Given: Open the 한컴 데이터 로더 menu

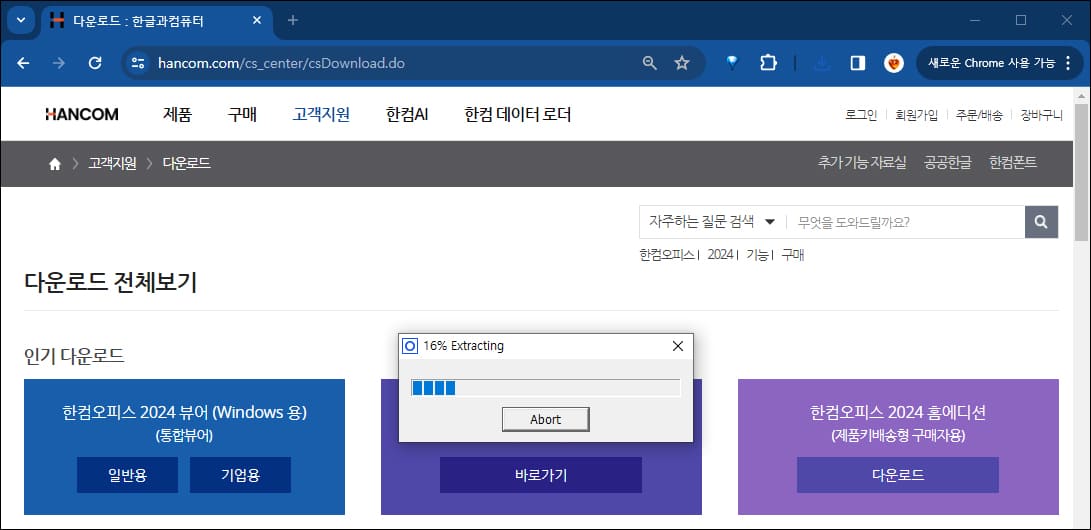Looking at the screenshot, I should coord(518,115).
